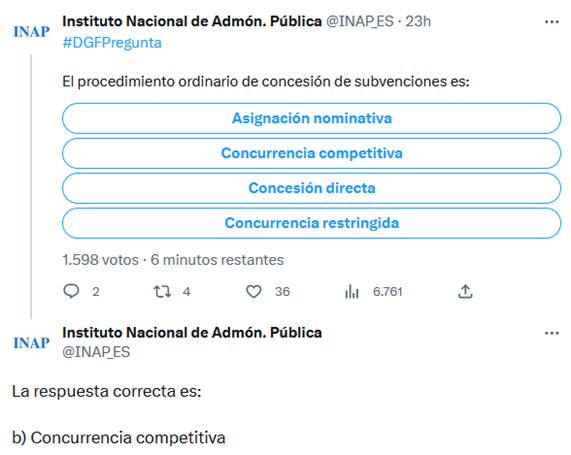Viewport: 571px width, 455px height.
Task: Open INAP avatar on answer tweet
Action: (31, 343)
